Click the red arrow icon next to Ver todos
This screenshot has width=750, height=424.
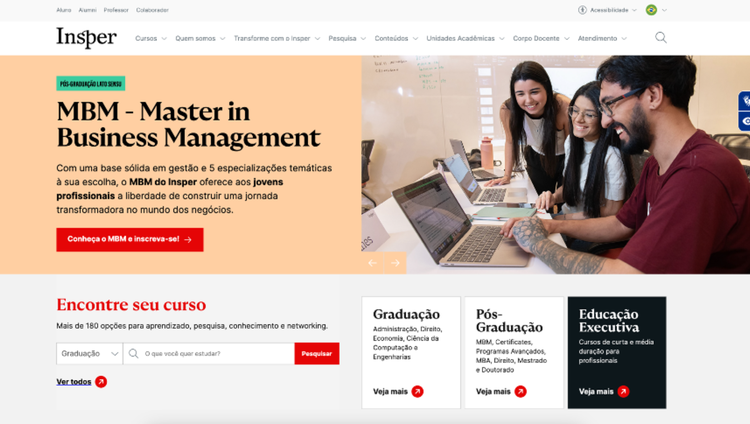101,382
